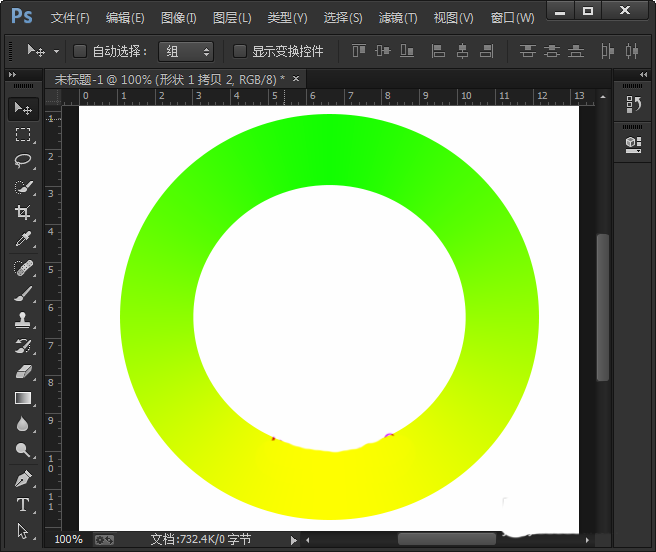Click the vertical scrollbar thumb
This screenshot has height=552, width=656.
pyautogui.click(x=603, y=307)
